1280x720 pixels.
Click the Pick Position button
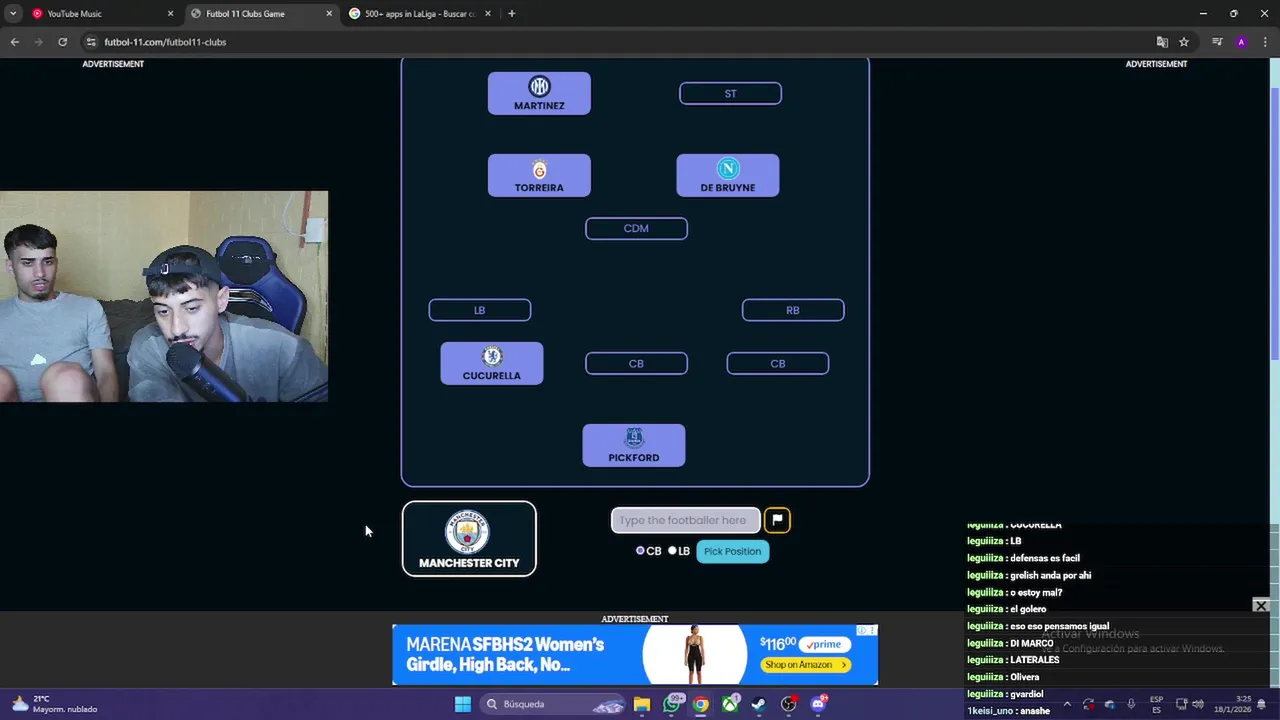pos(732,551)
